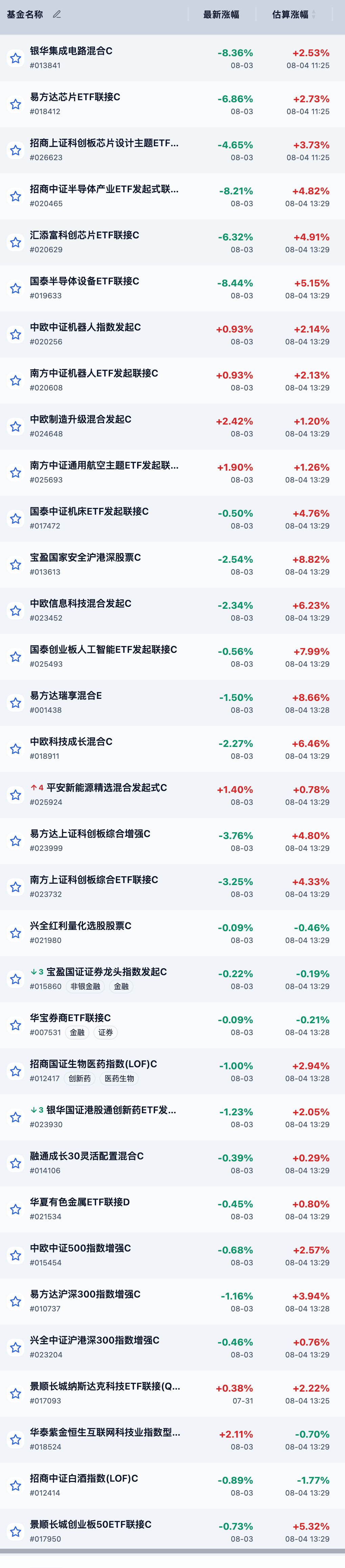Star the 宝盈国家安全沪港深股票C fund

pyautogui.click(x=16, y=565)
